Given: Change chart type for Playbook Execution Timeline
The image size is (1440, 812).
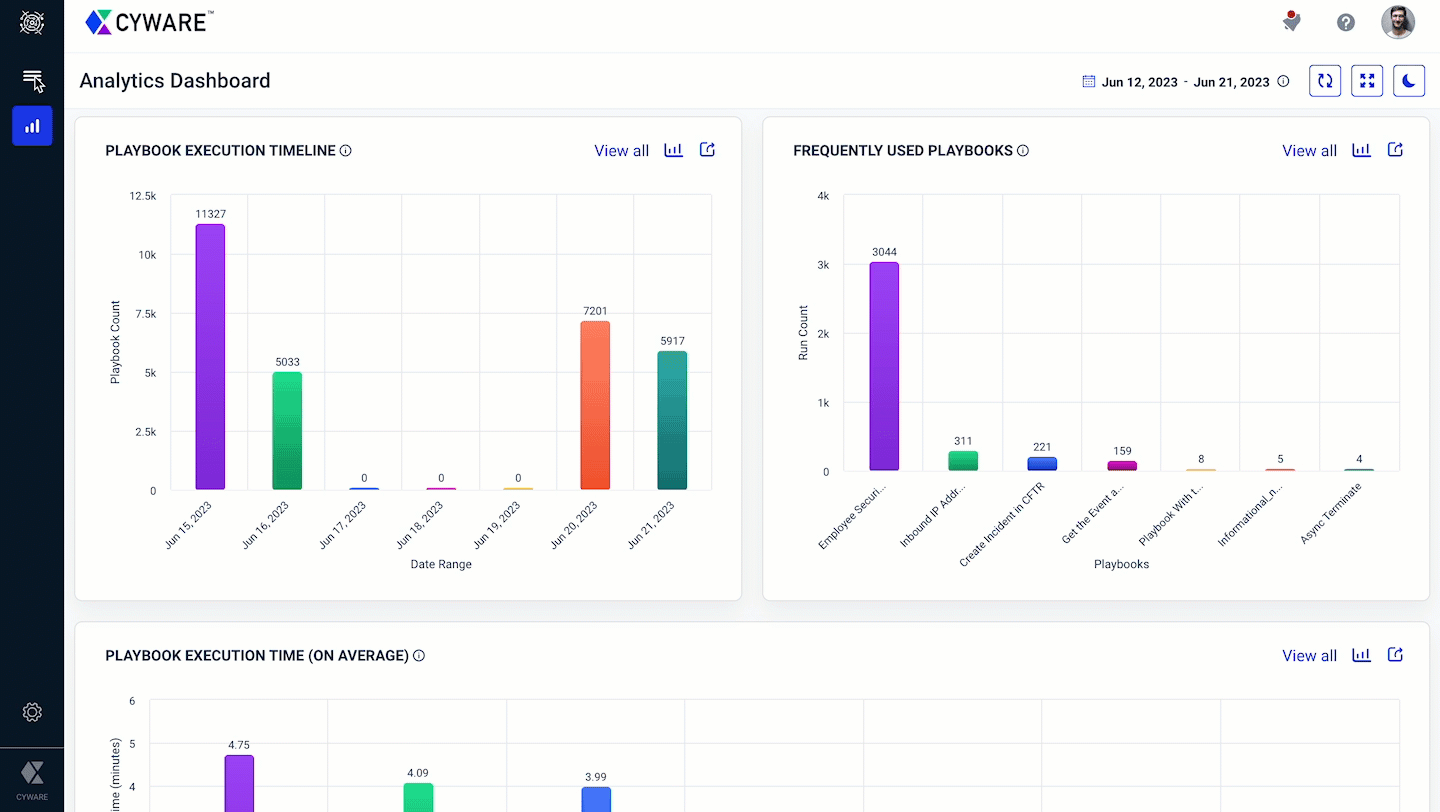Looking at the screenshot, I should [673, 150].
